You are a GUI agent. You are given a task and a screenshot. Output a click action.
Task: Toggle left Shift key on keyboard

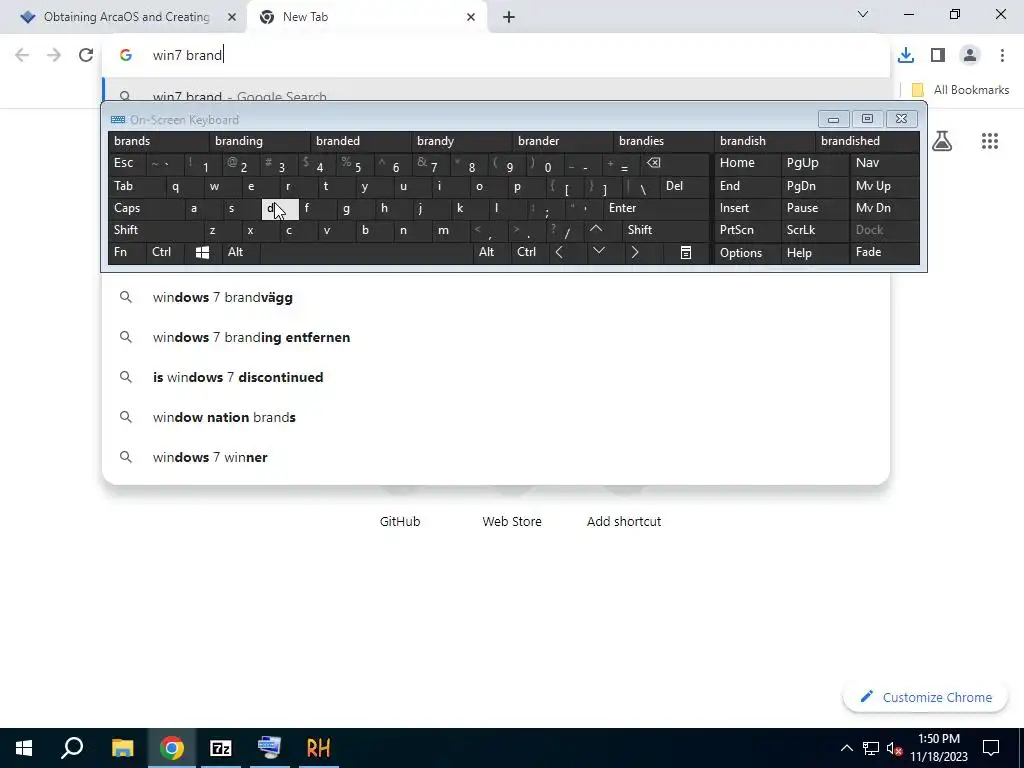click(155, 230)
